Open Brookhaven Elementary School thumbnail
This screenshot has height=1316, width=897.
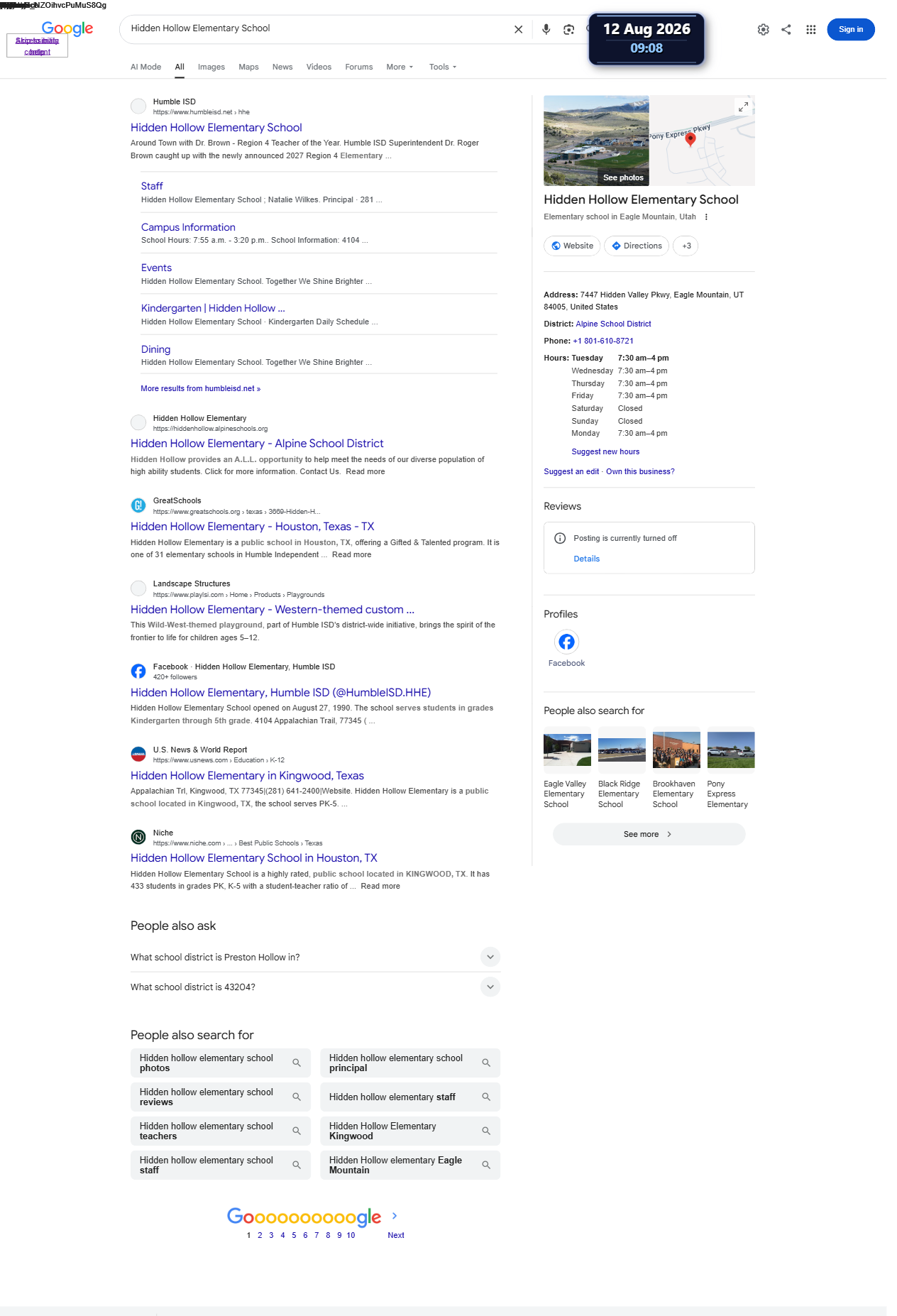[x=676, y=750]
